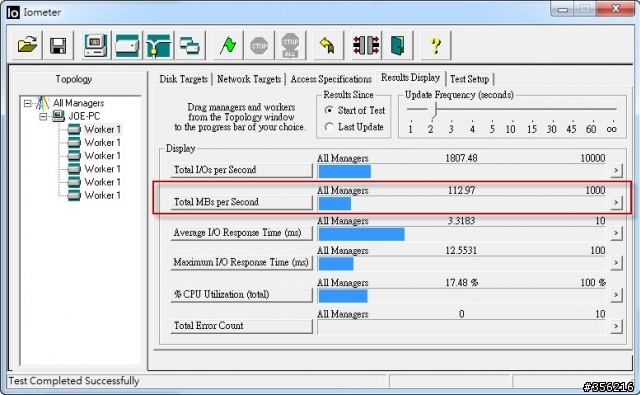Screen dimensions: 640x395
Task: Save test configuration floppy icon
Action: (x=58, y=45)
